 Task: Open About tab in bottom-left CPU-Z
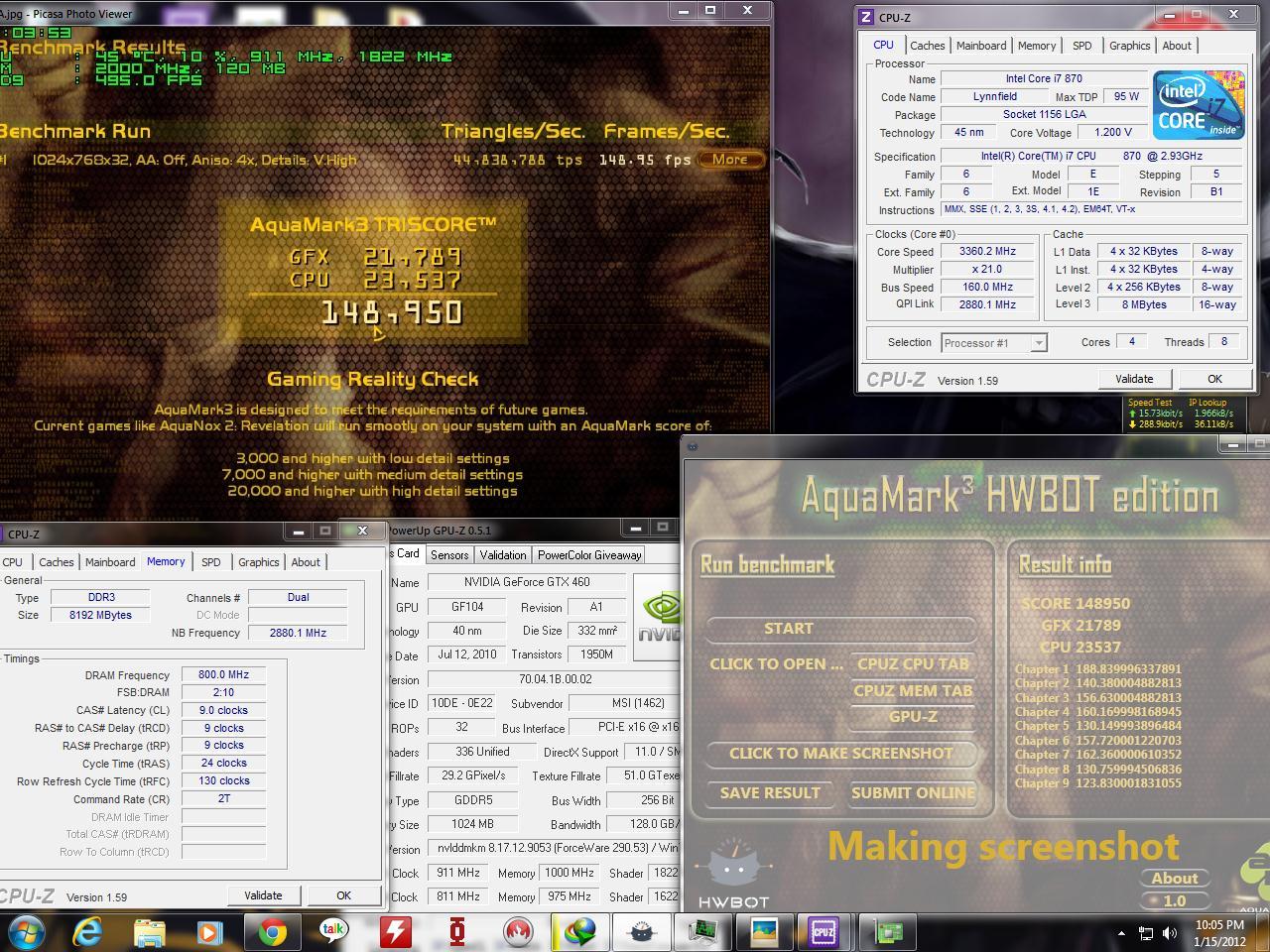[x=306, y=562]
